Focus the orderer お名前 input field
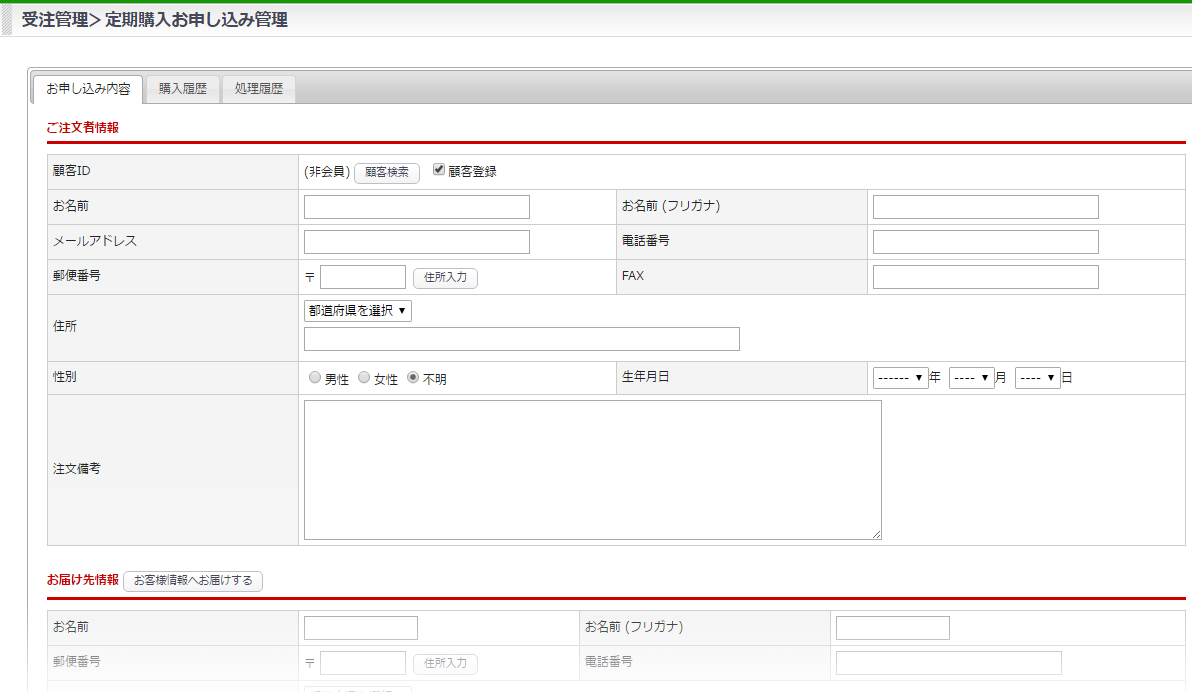 416,207
